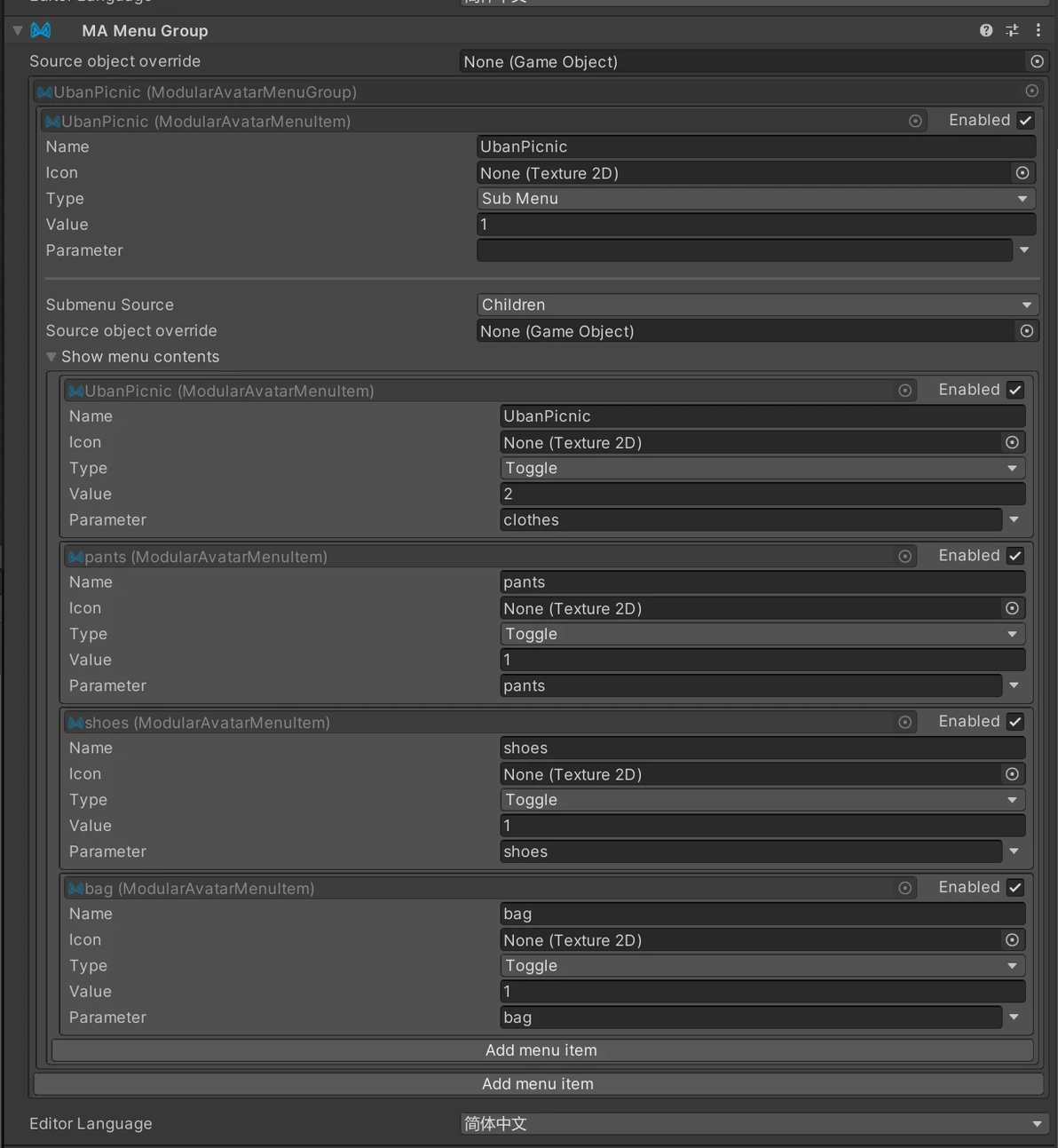This screenshot has width=1058, height=1148.
Task: Toggle Enabled checkbox for bag item
Action: (1015, 888)
